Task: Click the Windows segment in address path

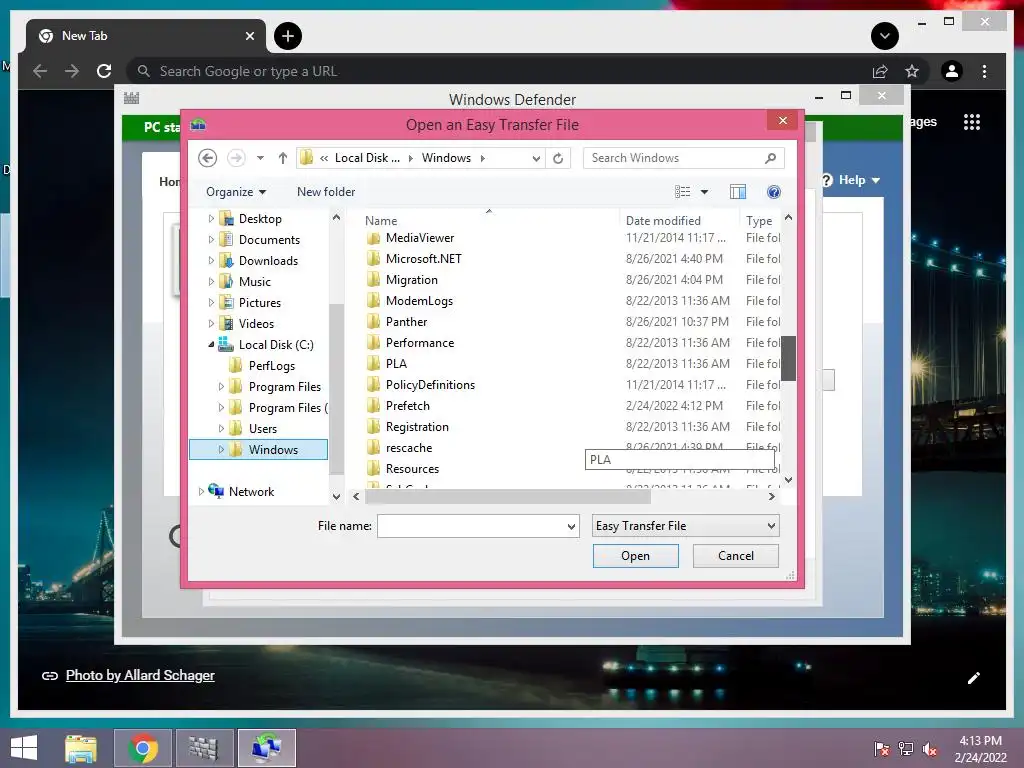Action: coord(446,158)
